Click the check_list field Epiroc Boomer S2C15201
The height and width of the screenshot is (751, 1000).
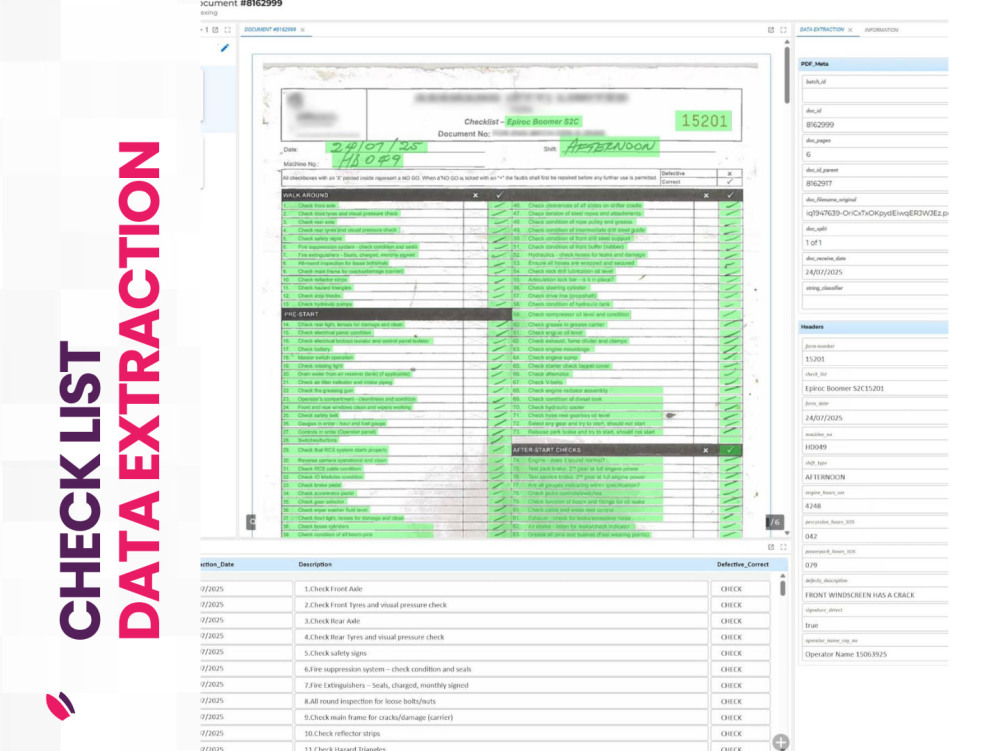pyautogui.click(x=875, y=388)
